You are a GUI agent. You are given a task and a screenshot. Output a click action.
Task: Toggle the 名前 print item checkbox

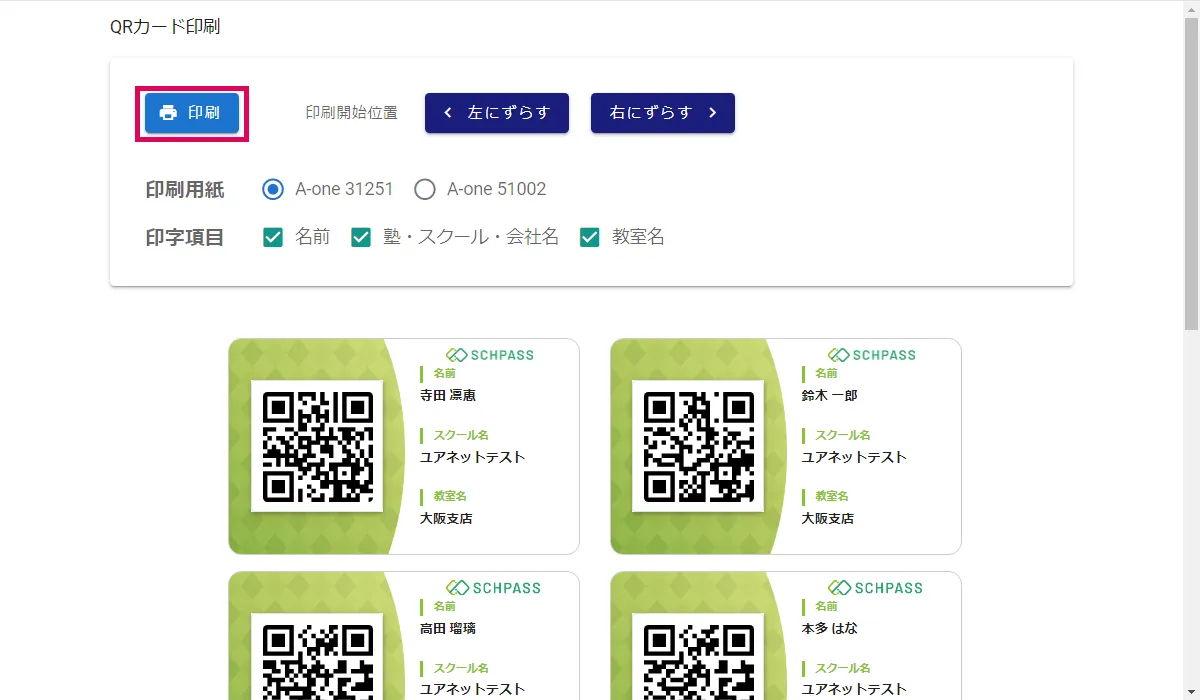(x=272, y=237)
